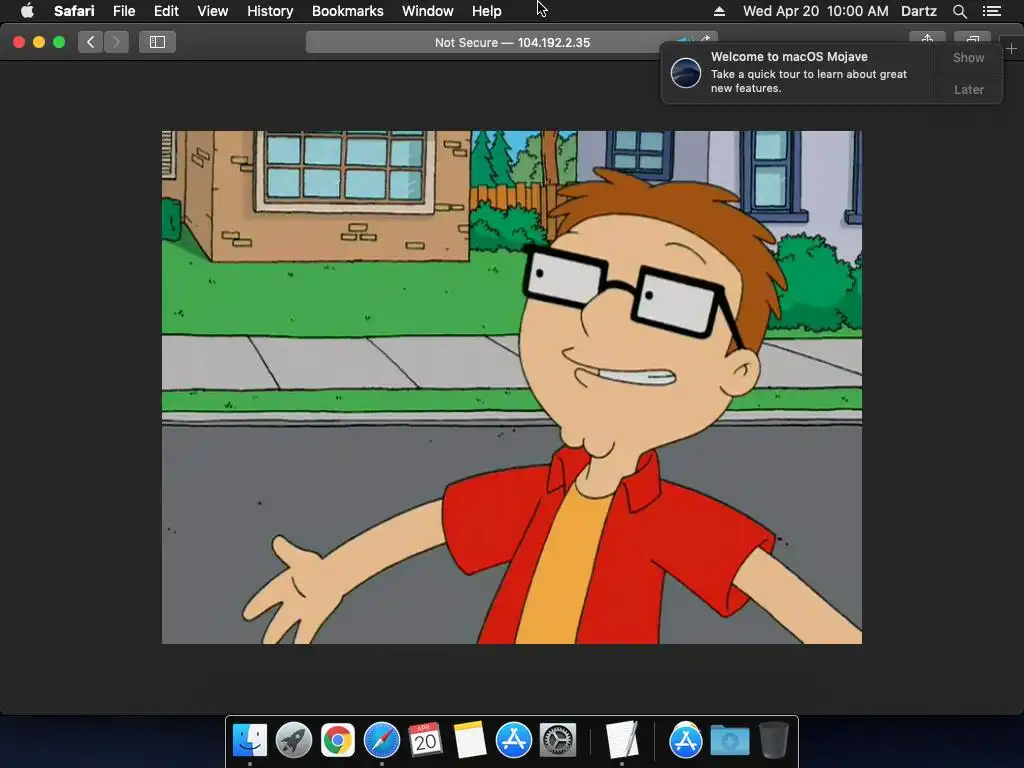Close the Safari window red button

(19, 42)
